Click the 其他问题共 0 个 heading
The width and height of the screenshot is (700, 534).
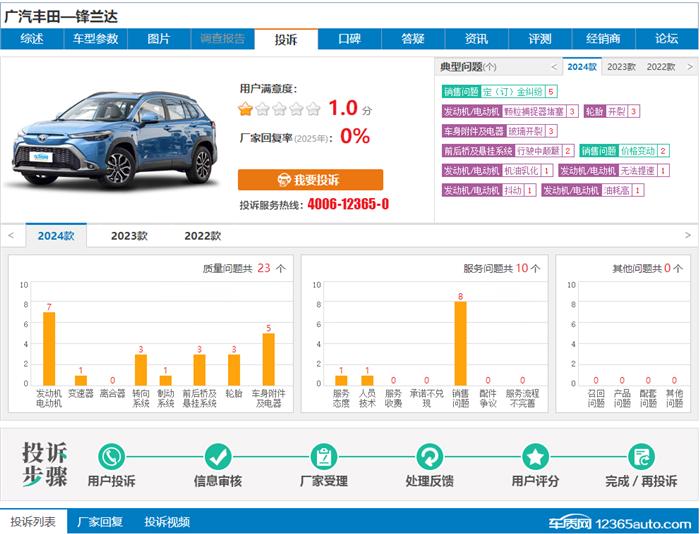click(647, 268)
